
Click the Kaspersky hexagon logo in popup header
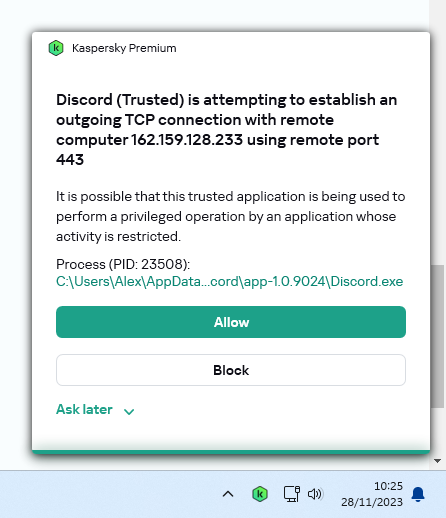point(56,48)
